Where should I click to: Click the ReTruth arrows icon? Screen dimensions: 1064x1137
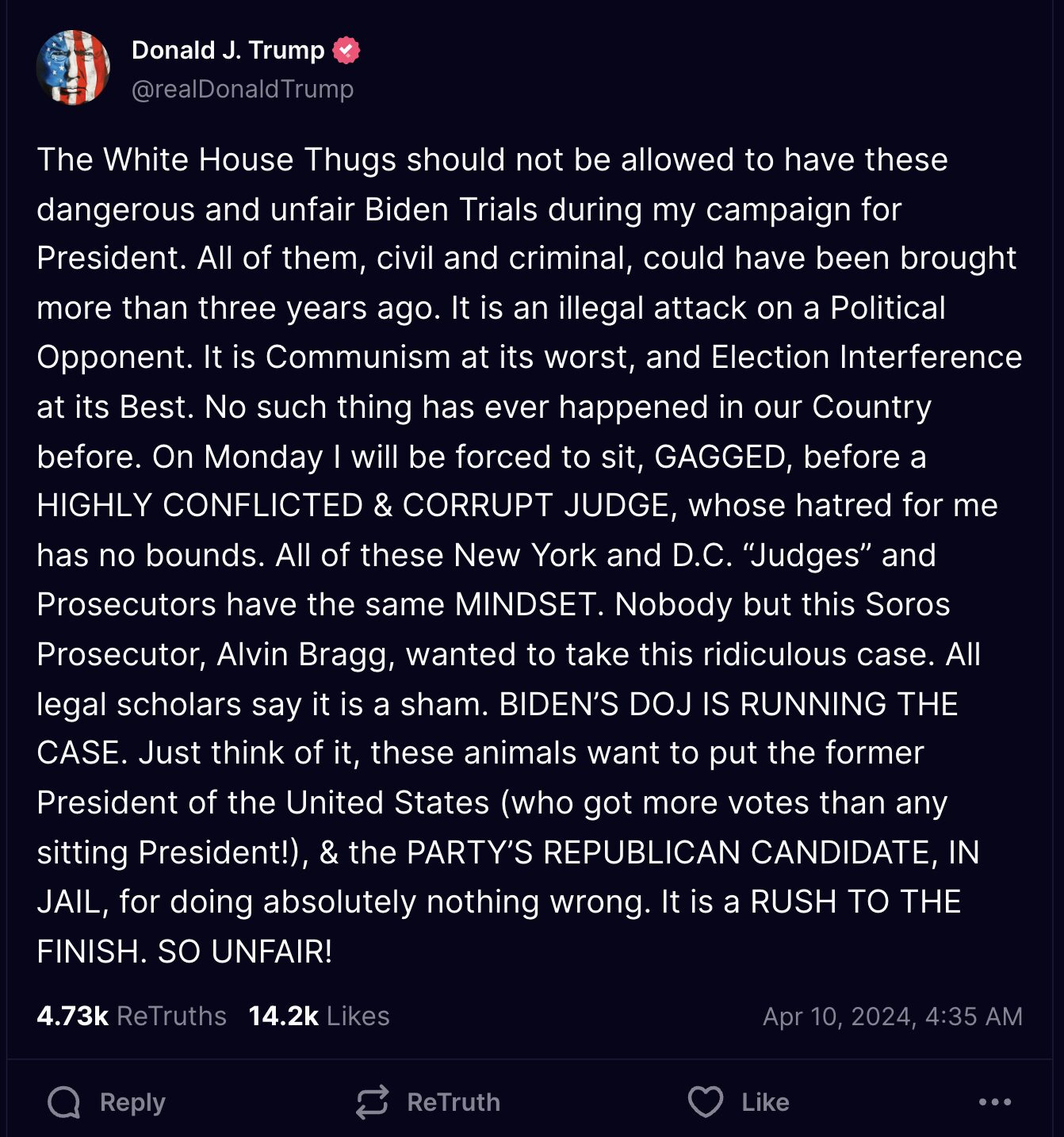[x=372, y=1102]
